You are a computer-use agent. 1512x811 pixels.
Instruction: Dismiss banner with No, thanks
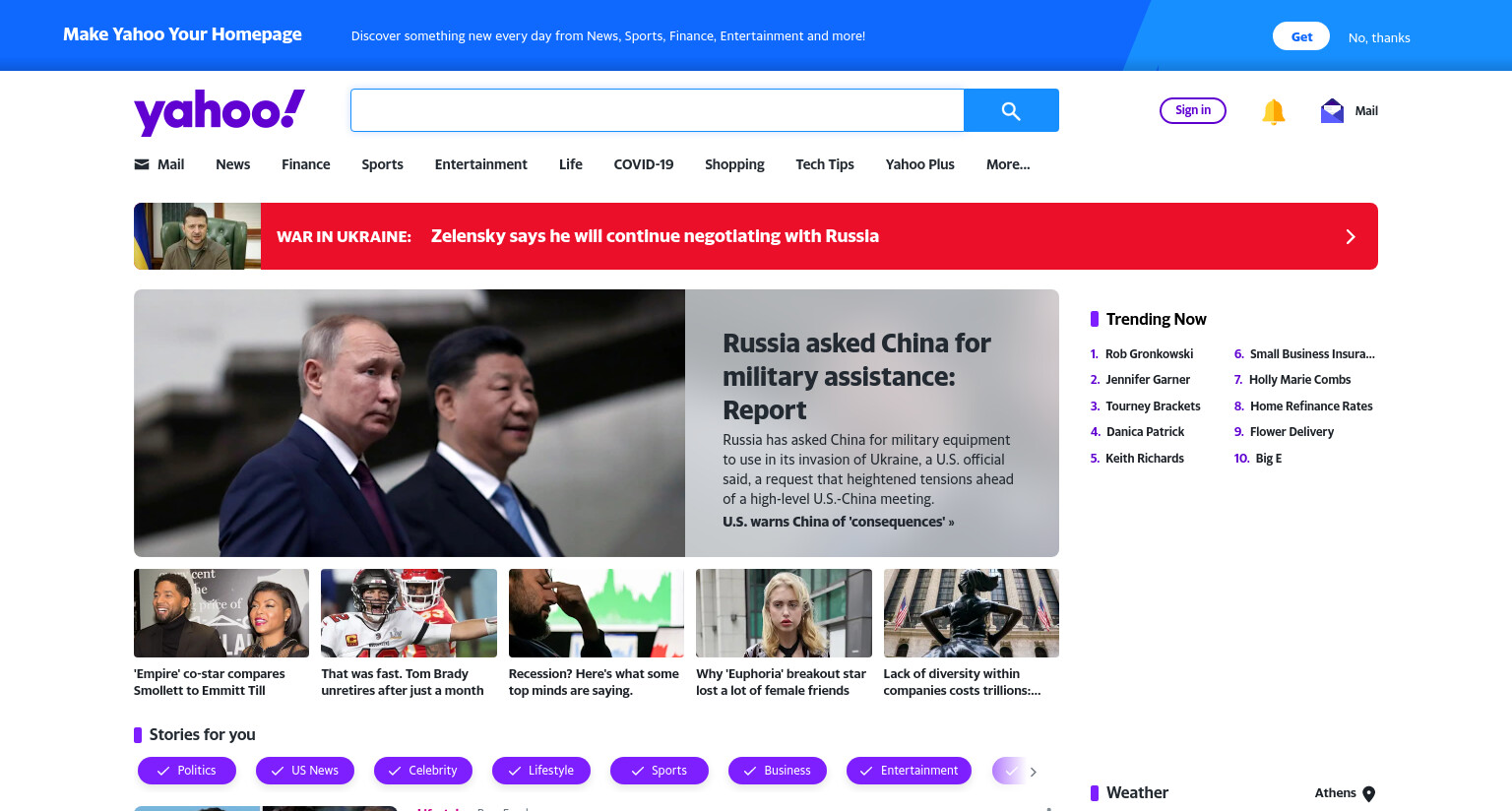[x=1379, y=37]
